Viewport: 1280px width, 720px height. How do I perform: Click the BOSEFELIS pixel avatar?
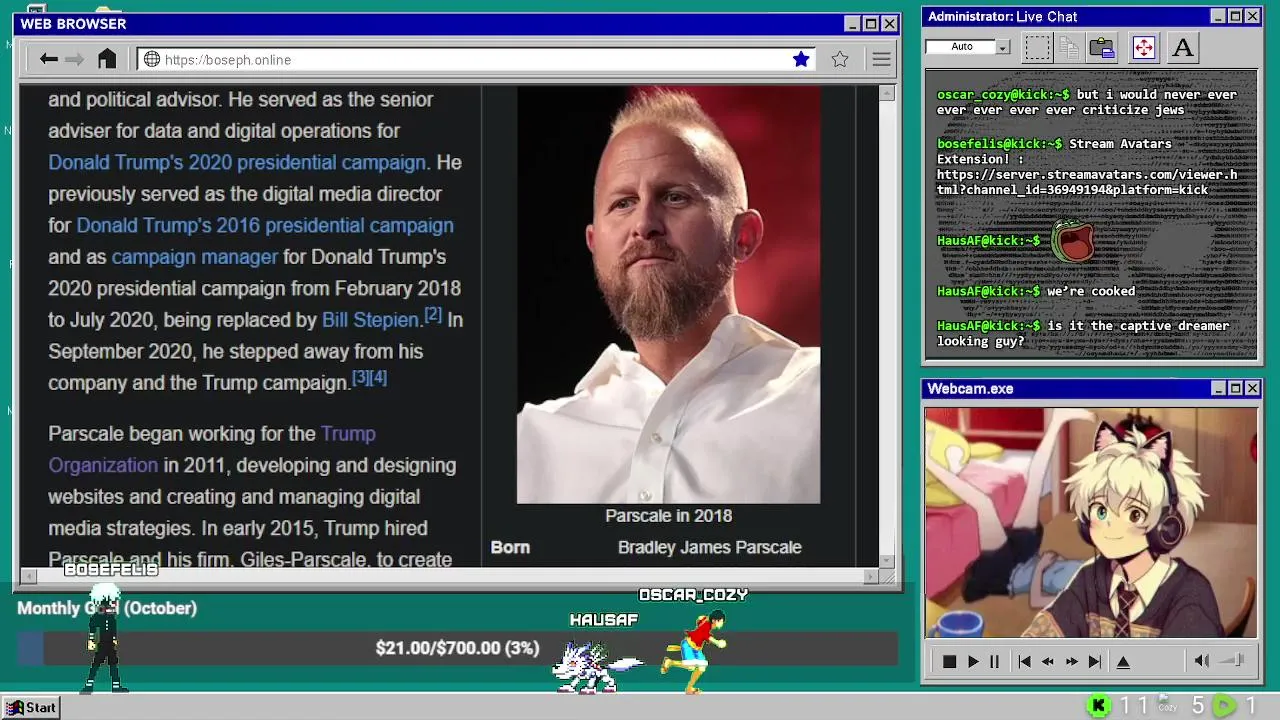pos(104,640)
